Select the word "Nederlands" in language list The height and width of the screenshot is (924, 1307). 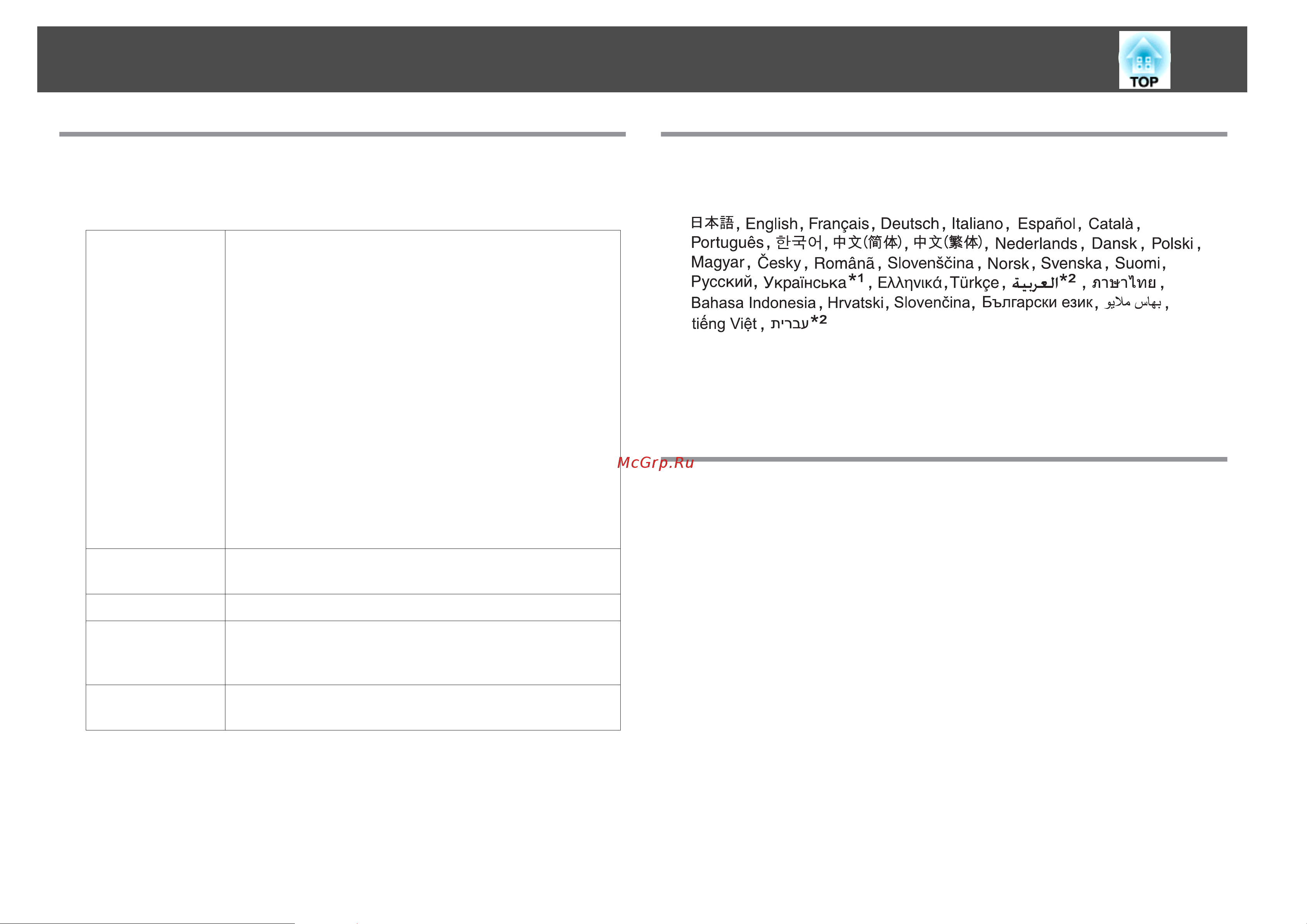tap(1036, 244)
